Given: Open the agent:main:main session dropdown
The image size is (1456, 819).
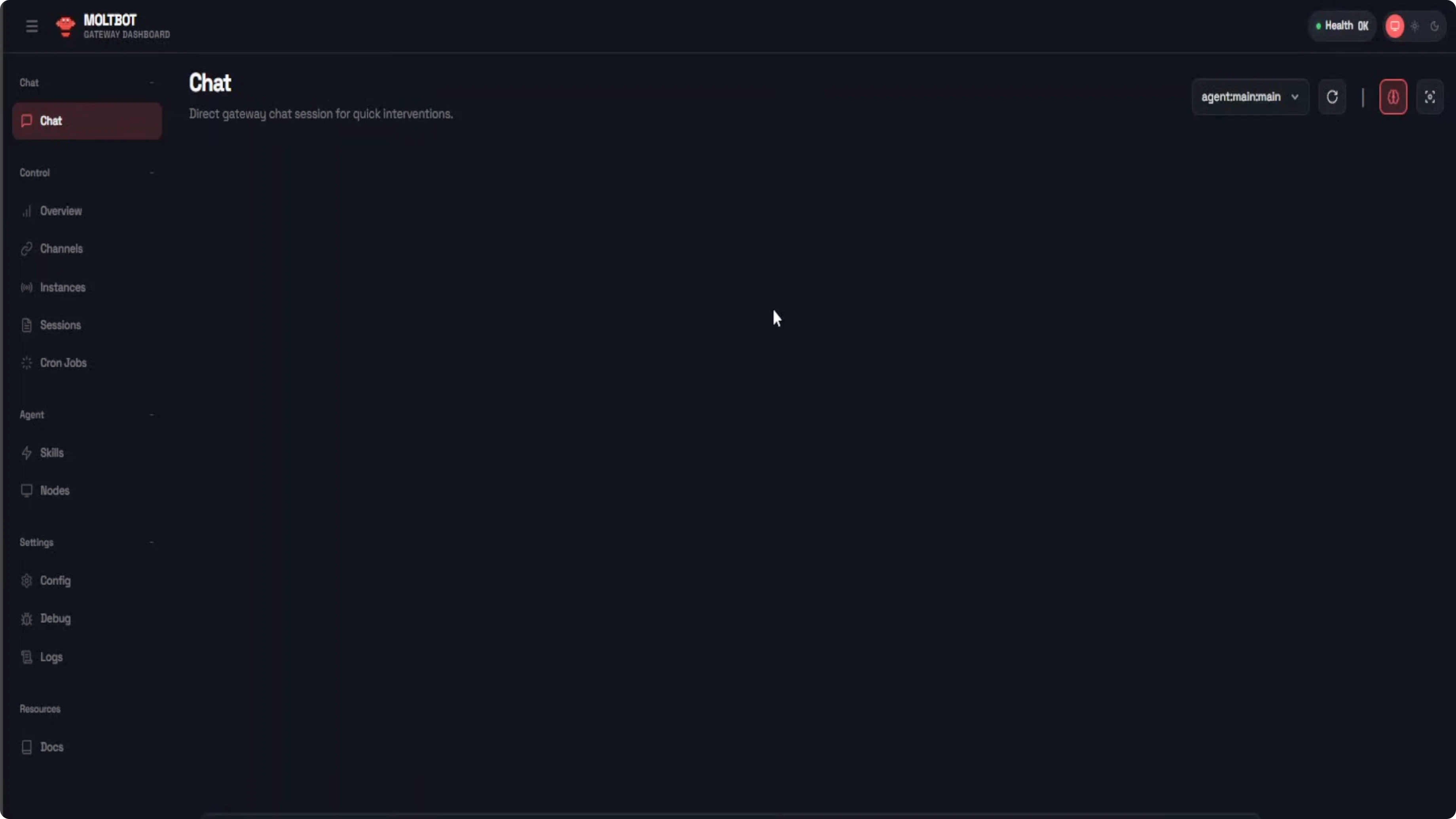Looking at the screenshot, I should [1250, 97].
